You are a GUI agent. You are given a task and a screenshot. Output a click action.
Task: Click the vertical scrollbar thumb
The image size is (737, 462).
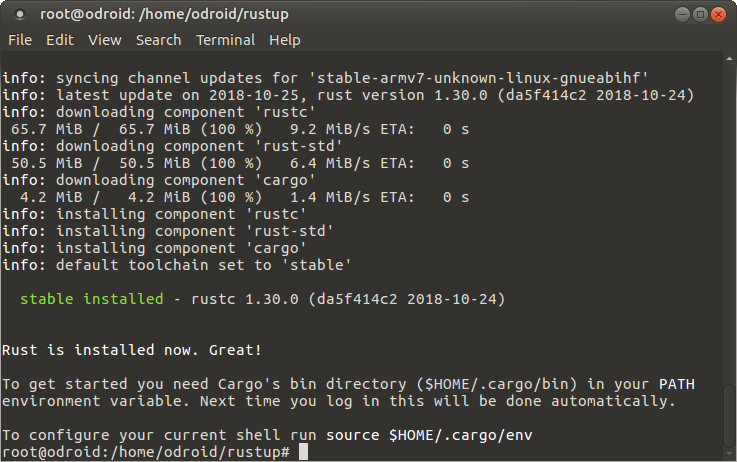pos(729,415)
